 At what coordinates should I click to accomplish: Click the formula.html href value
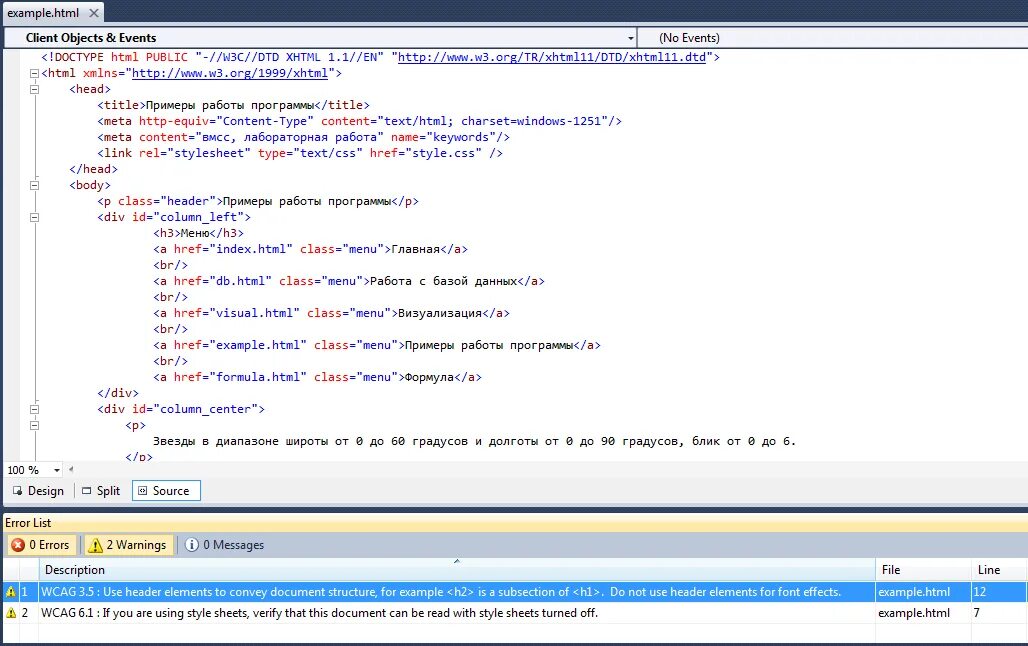(x=258, y=377)
